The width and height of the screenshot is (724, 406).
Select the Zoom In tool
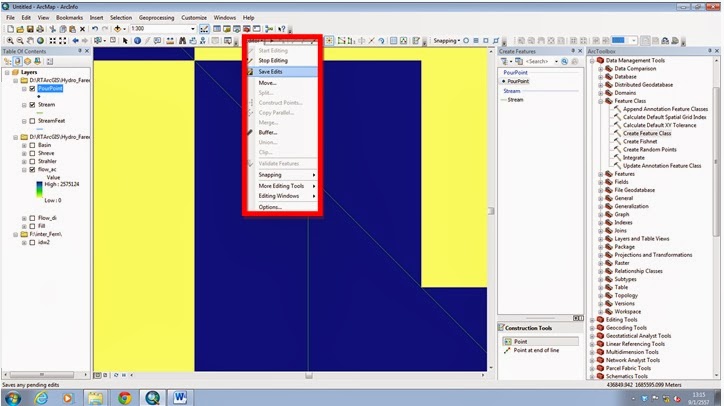tap(10, 41)
